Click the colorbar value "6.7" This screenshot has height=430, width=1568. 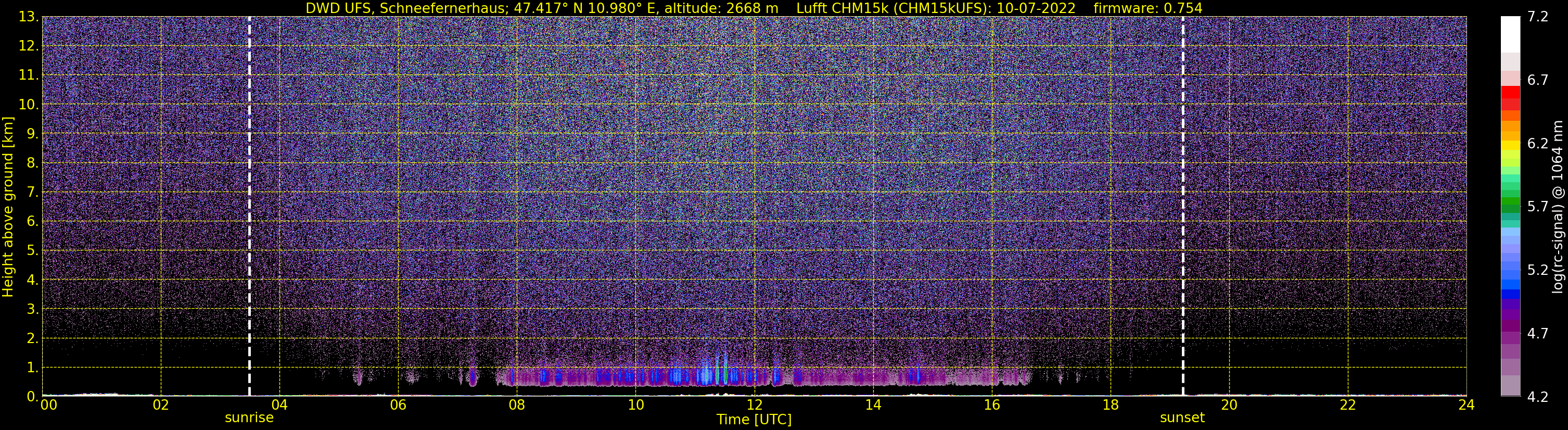click(1538, 80)
